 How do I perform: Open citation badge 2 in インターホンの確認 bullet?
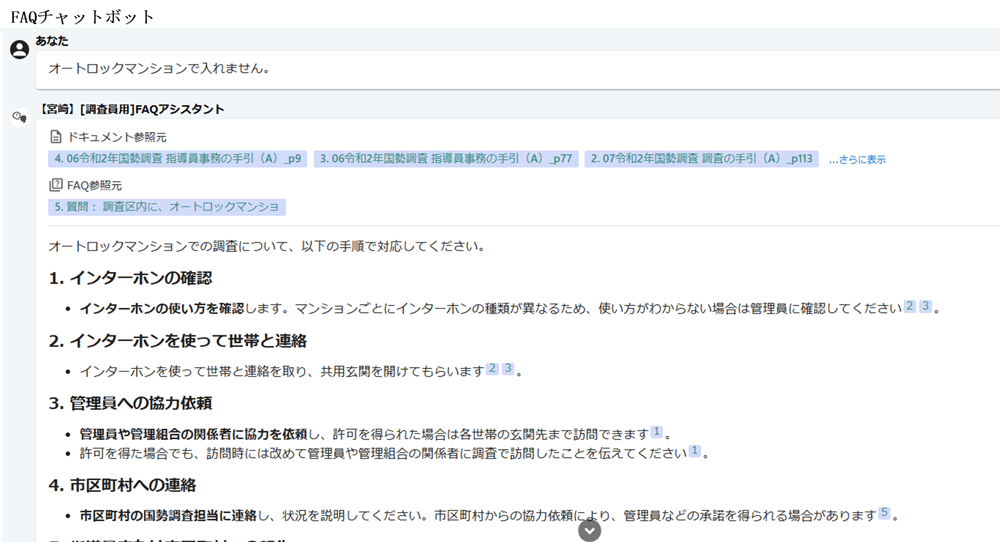click(909, 307)
